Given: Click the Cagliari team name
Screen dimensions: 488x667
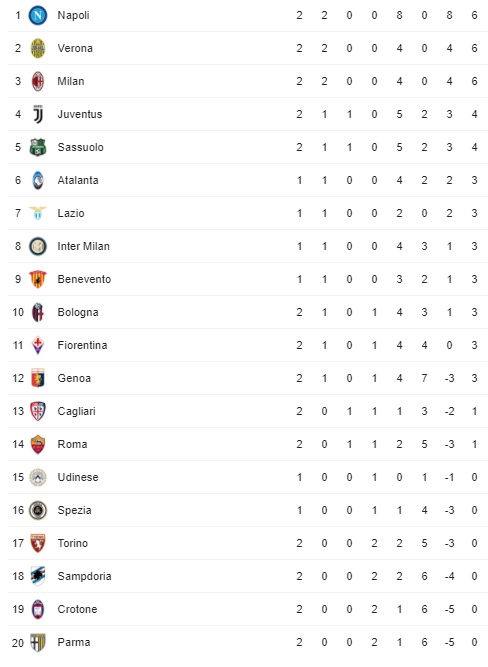Looking at the screenshot, I should point(77,411).
